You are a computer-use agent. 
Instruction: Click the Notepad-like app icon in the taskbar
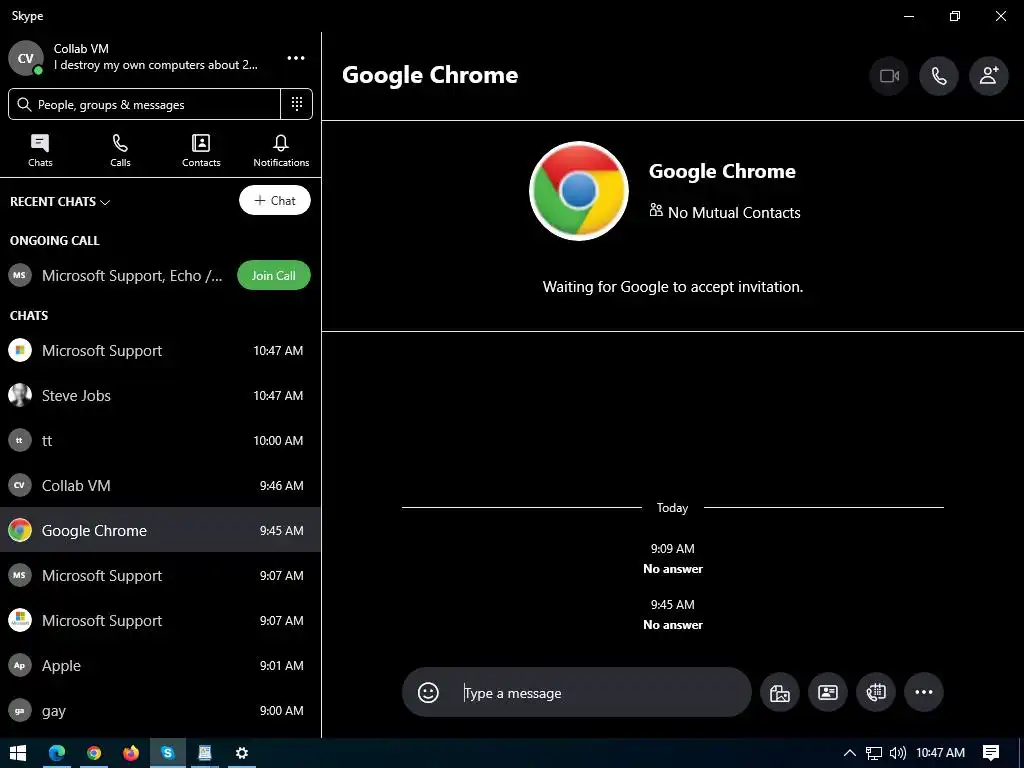click(x=204, y=753)
